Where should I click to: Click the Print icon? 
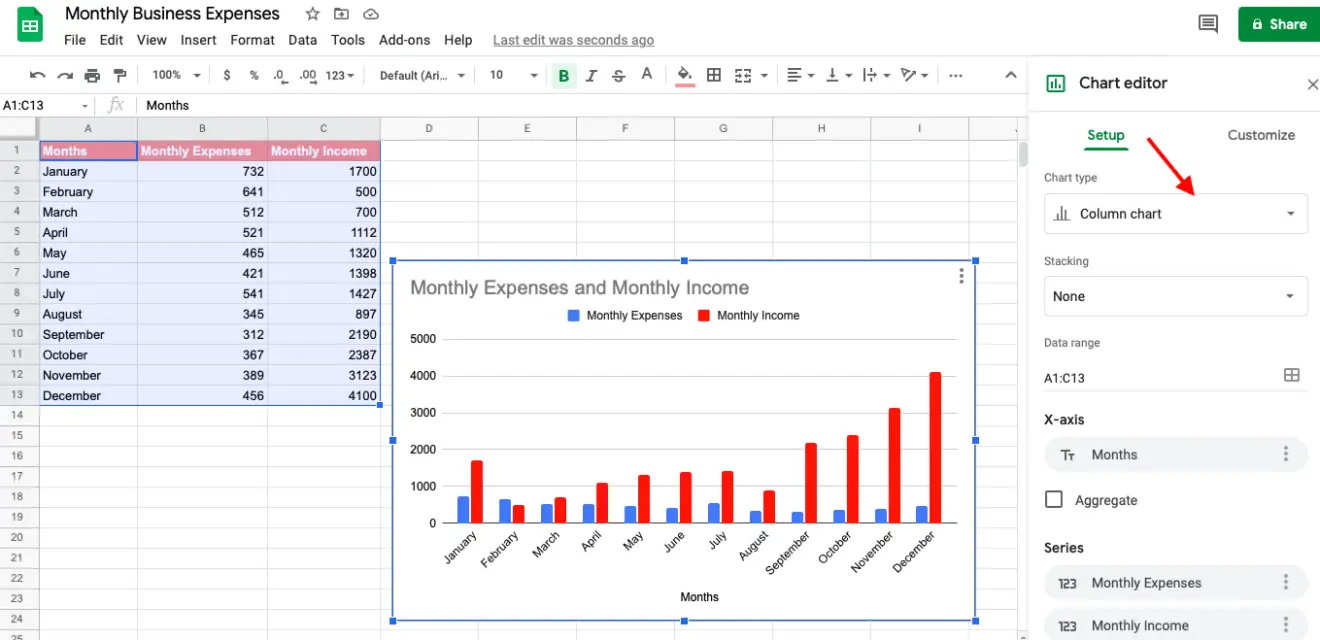tap(90, 75)
